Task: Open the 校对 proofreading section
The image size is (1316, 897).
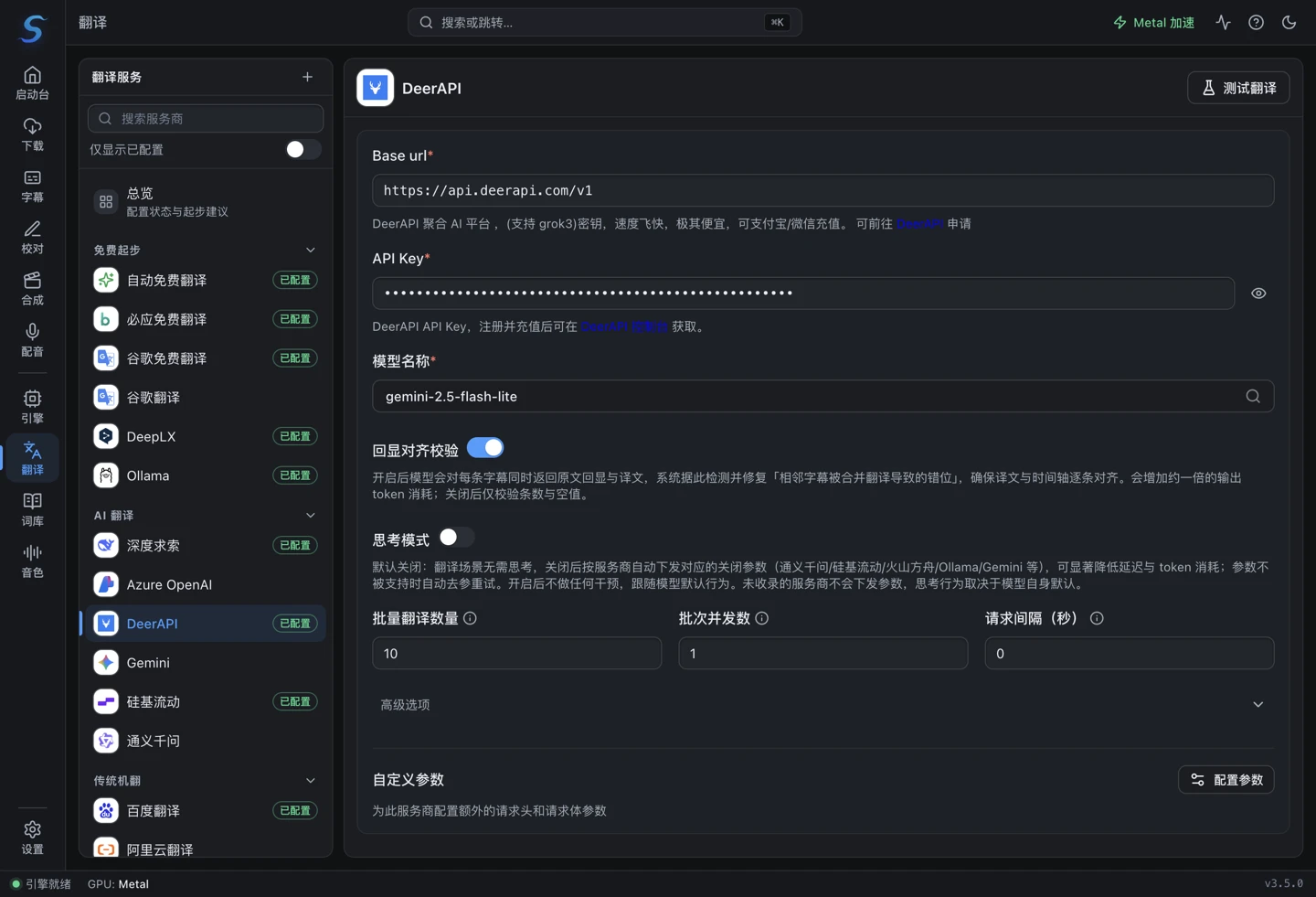Action: (32, 236)
